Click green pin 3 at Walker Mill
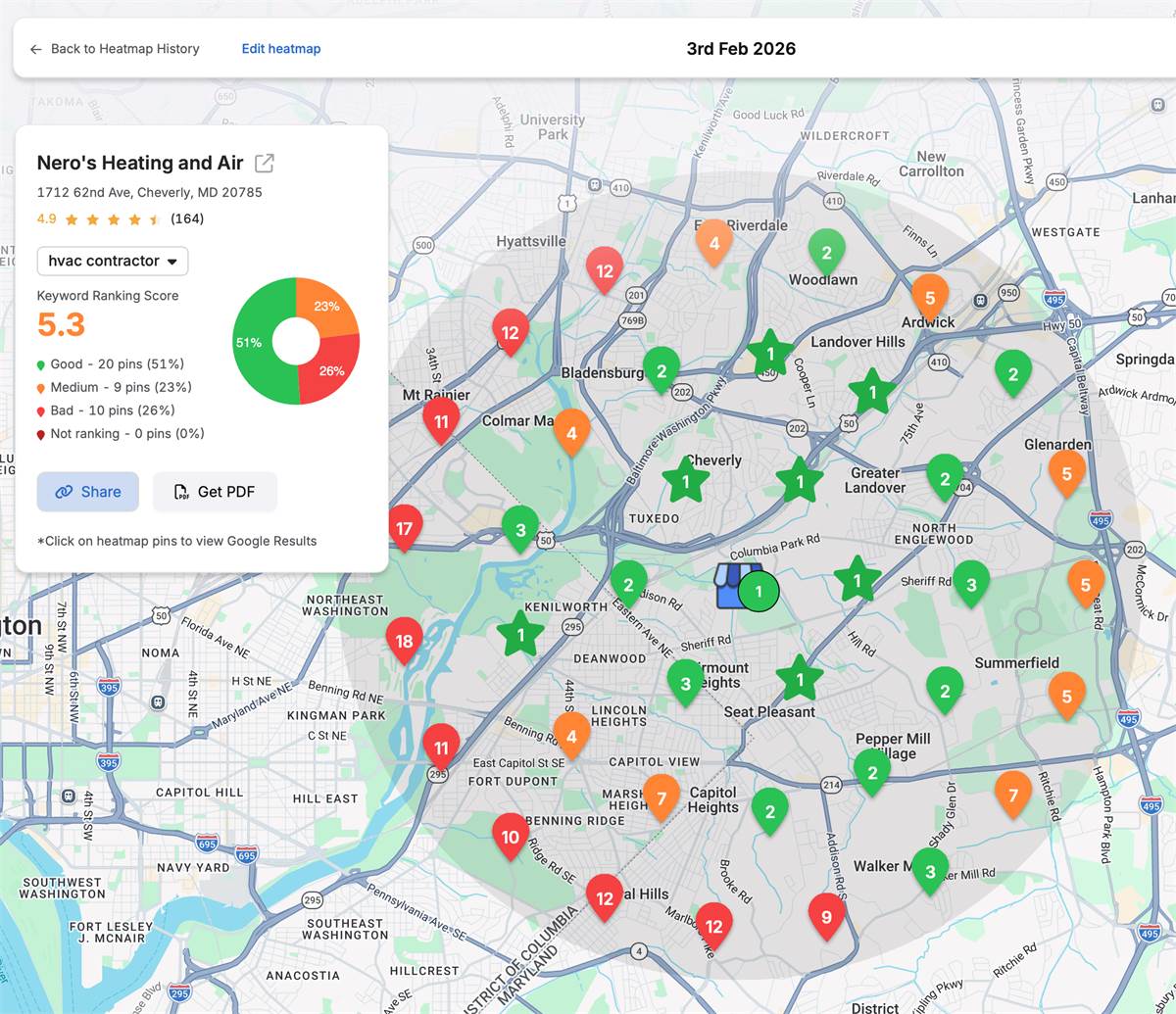Viewport: 1176px width, 1014px height. click(x=930, y=872)
